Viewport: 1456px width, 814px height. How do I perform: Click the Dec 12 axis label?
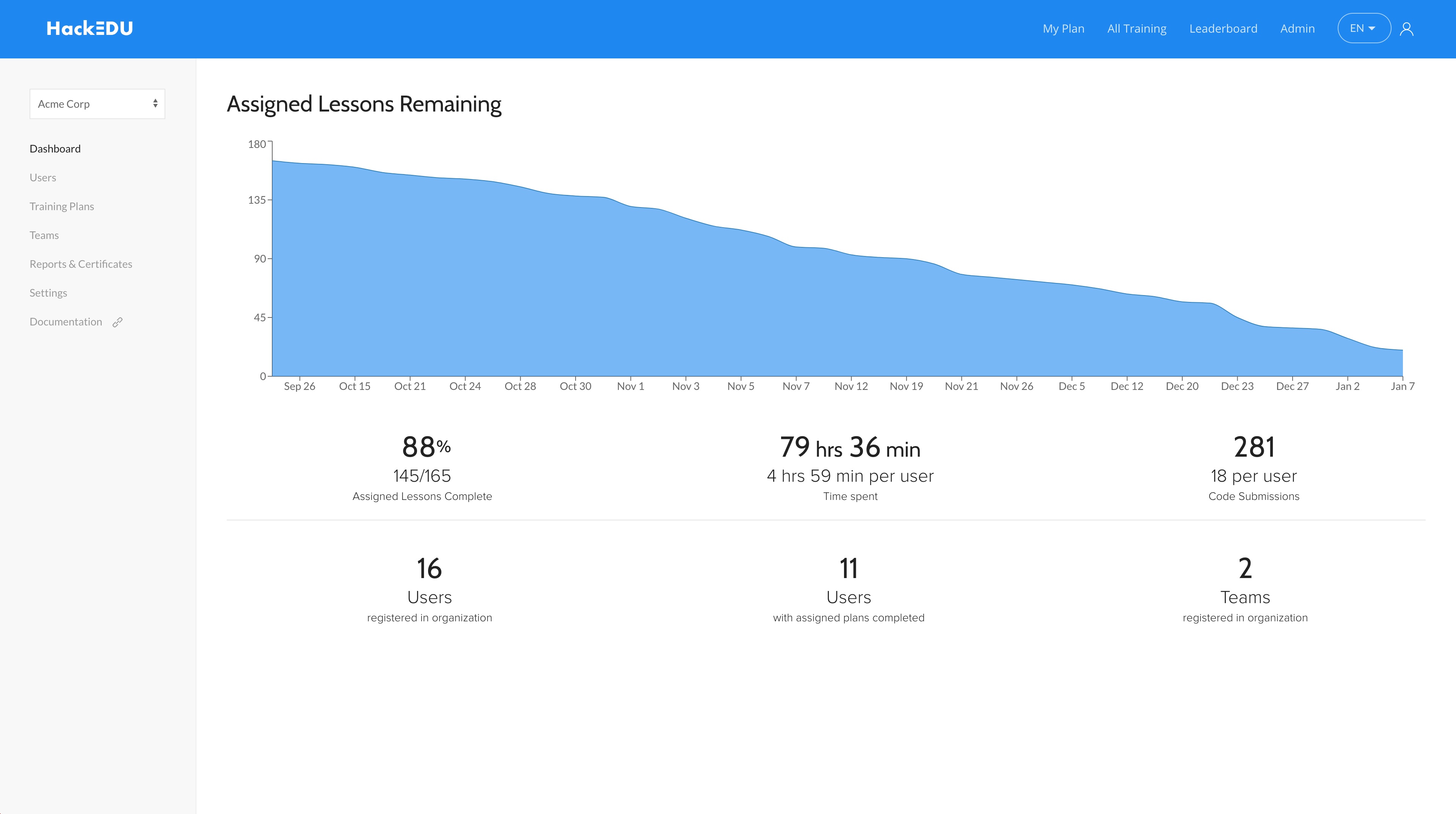[x=1127, y=386]
